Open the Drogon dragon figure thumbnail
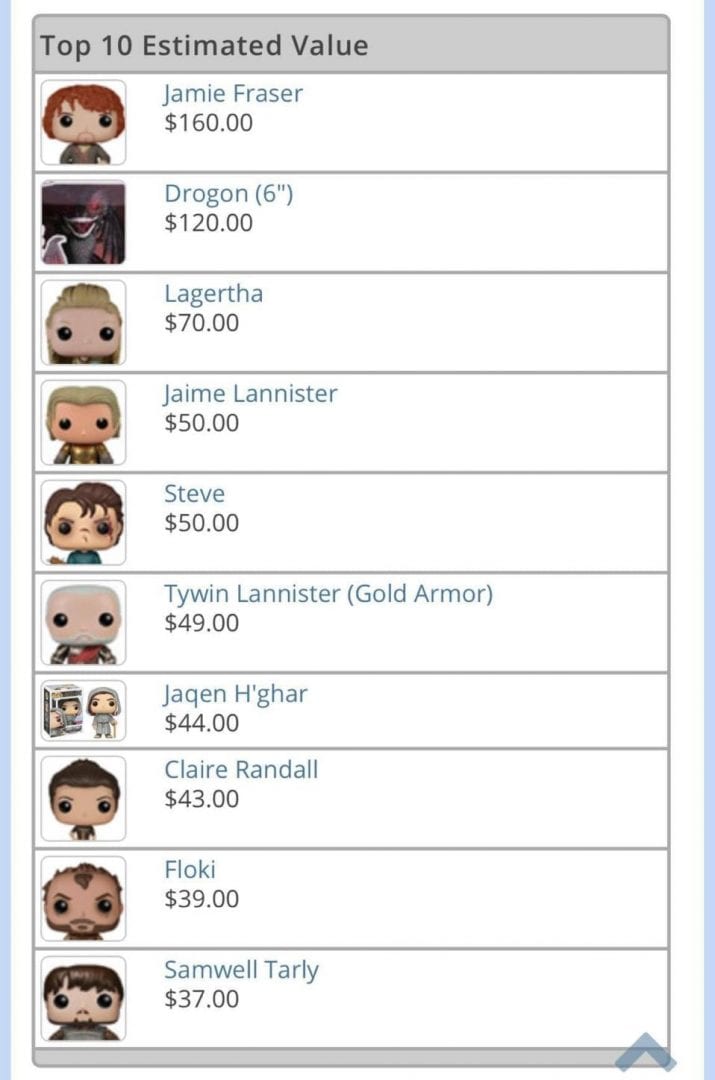This screenshot has width=715, height=1080. (83, 222)
